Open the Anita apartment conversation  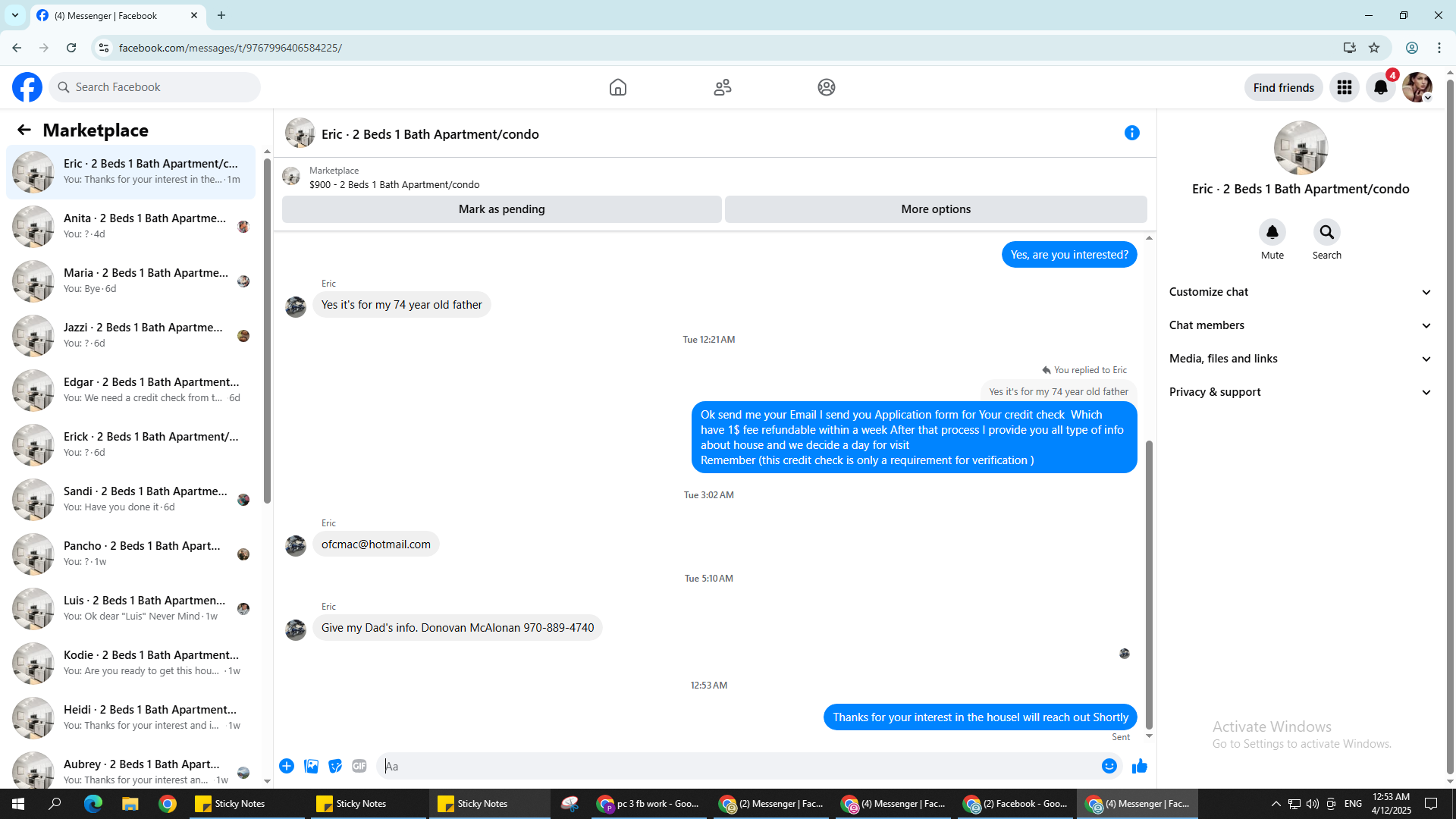131,226
